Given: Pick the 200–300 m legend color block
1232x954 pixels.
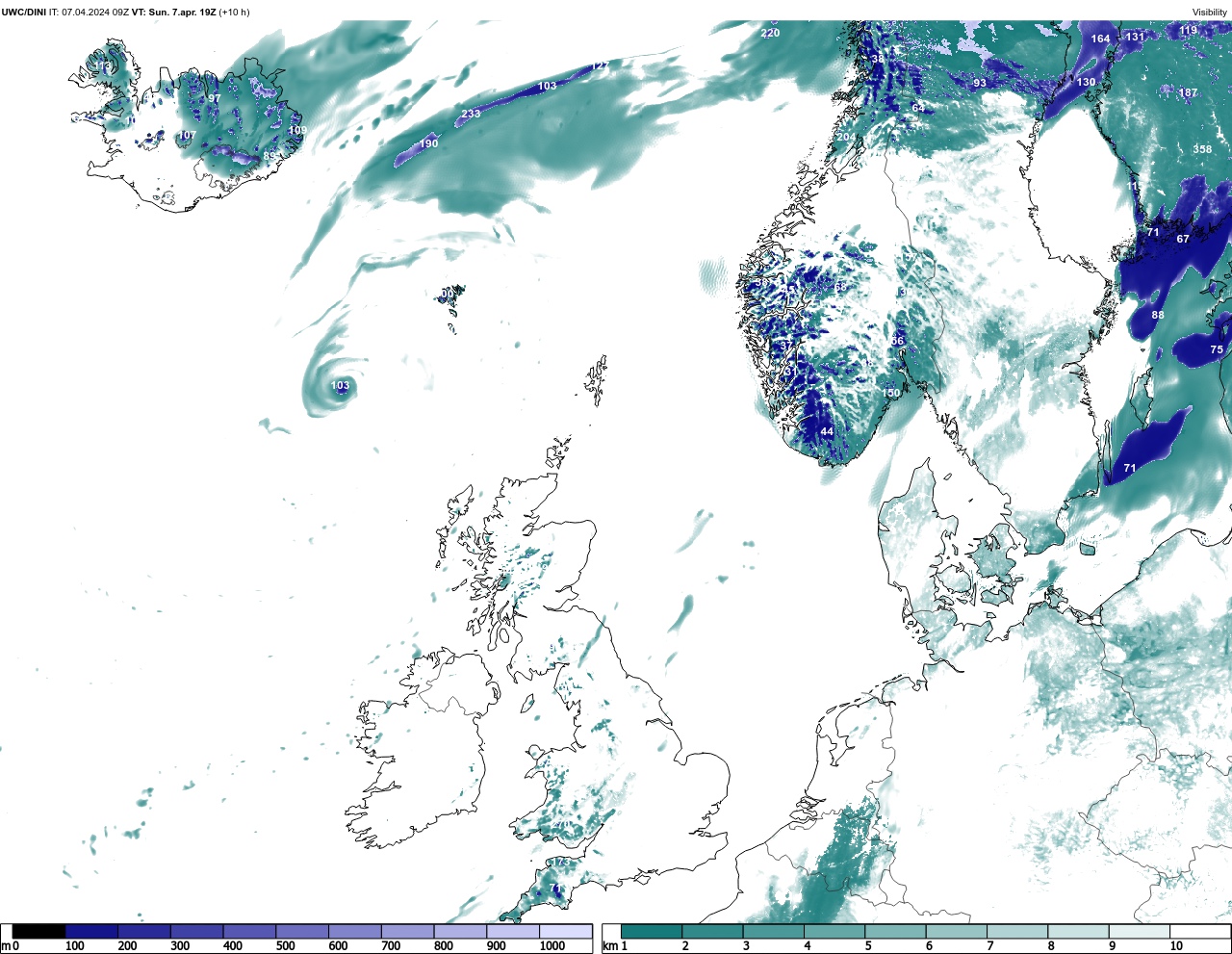Looking at the screenshot, I should point(144,931).
